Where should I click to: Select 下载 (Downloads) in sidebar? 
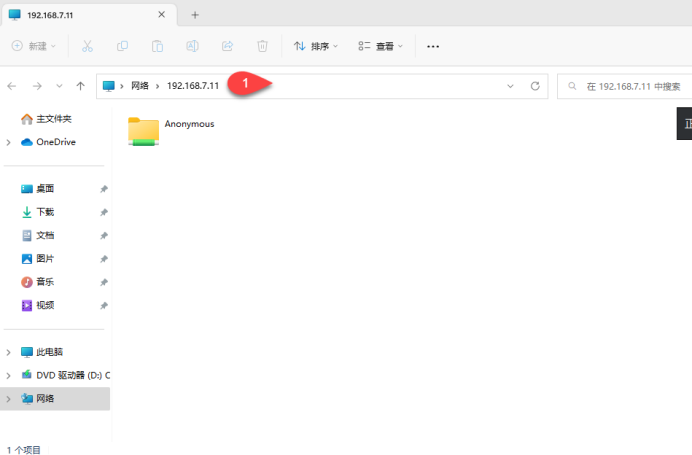pyautogui.click(x=45, y=212)
